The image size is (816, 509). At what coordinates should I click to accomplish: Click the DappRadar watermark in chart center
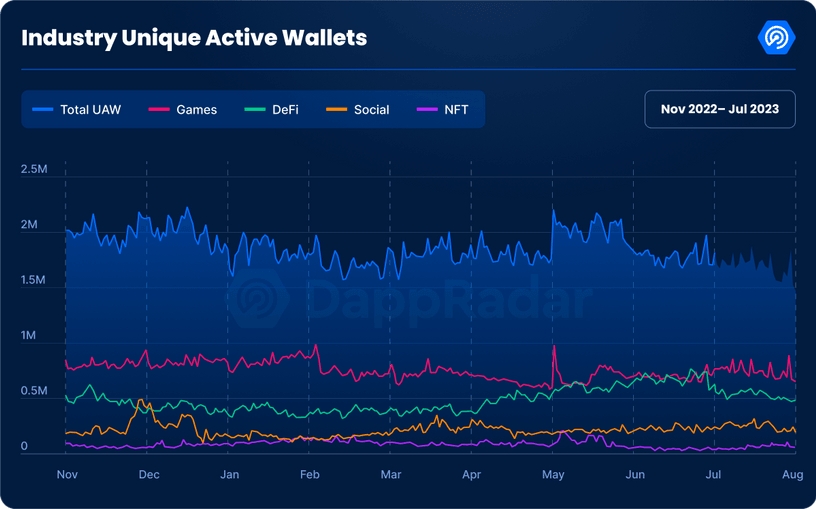(x=410, y=300)
